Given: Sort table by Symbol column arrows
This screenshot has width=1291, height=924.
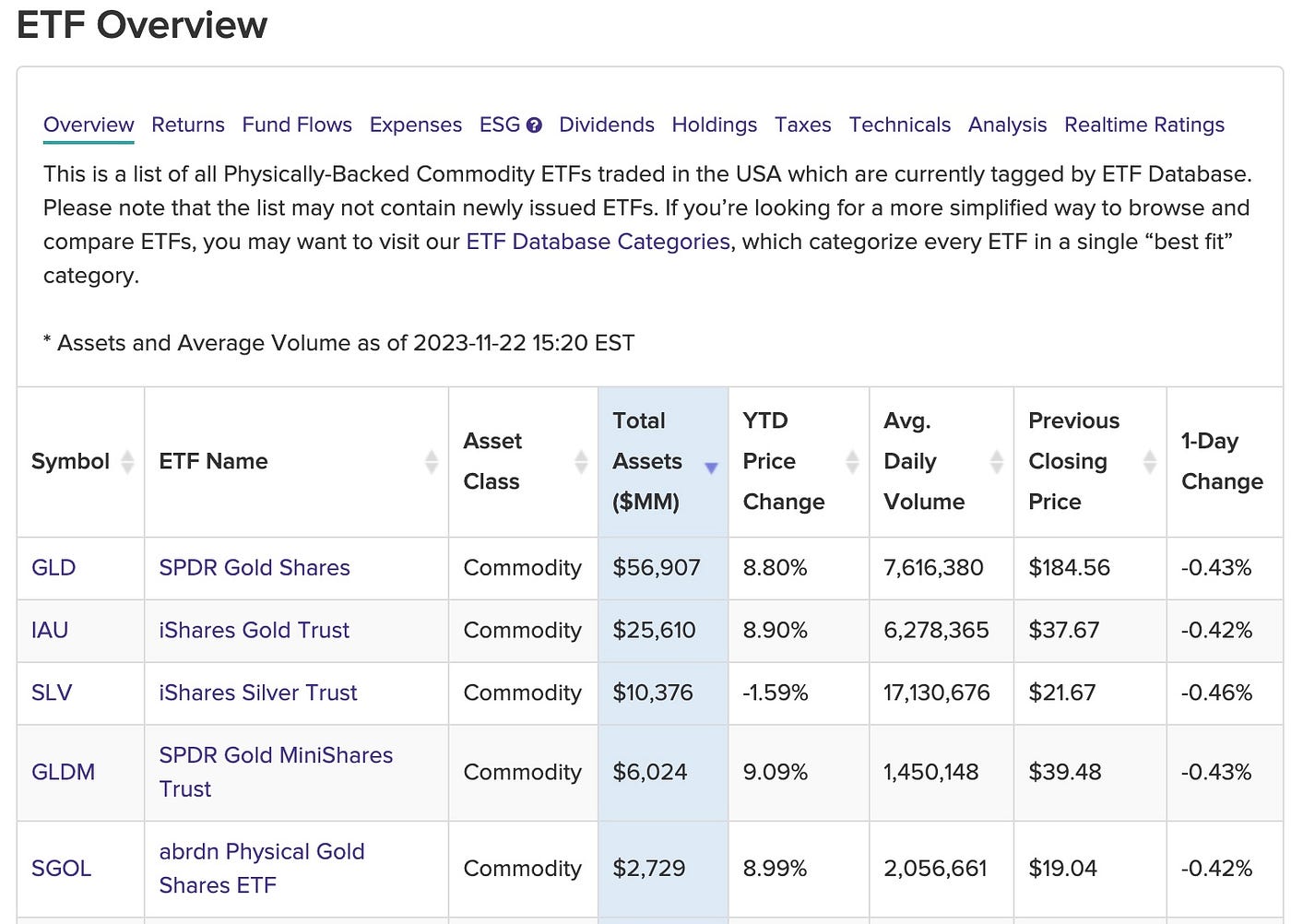Looking at the screenshot, I should click(x=127, y=461).
